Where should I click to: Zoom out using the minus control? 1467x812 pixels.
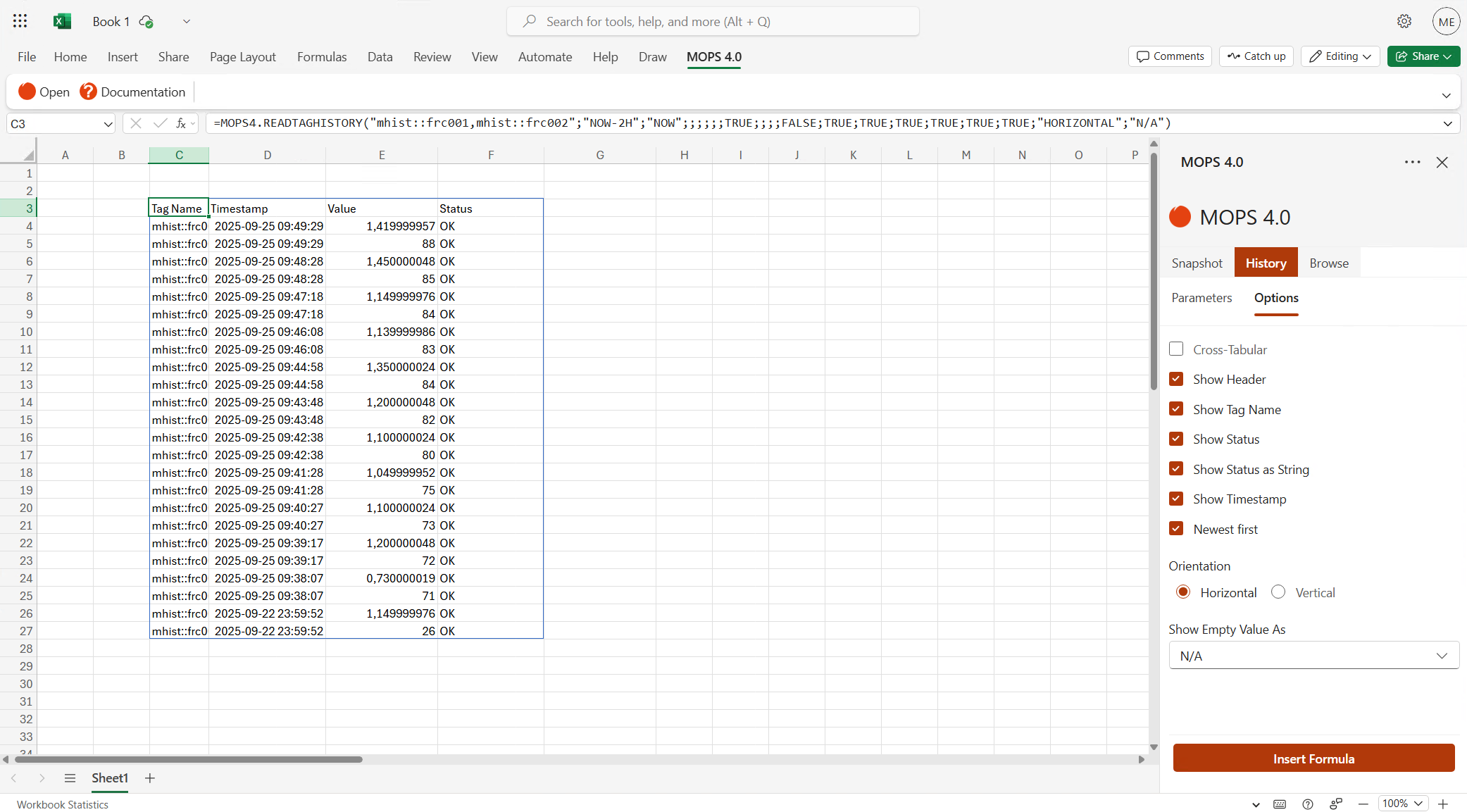1363,804
